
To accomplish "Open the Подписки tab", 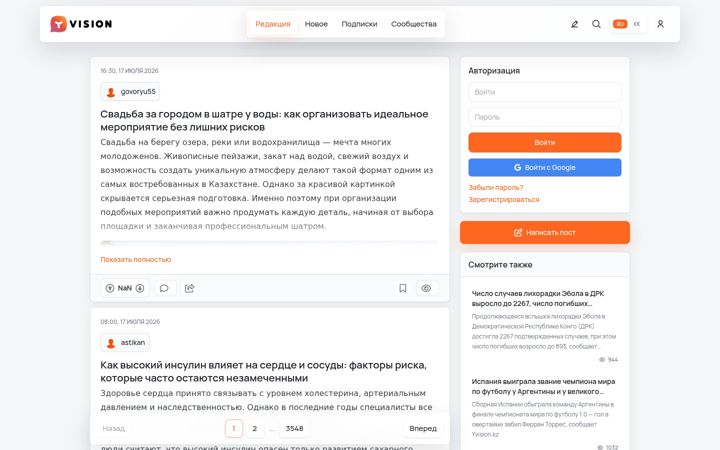I will (359, 24).
